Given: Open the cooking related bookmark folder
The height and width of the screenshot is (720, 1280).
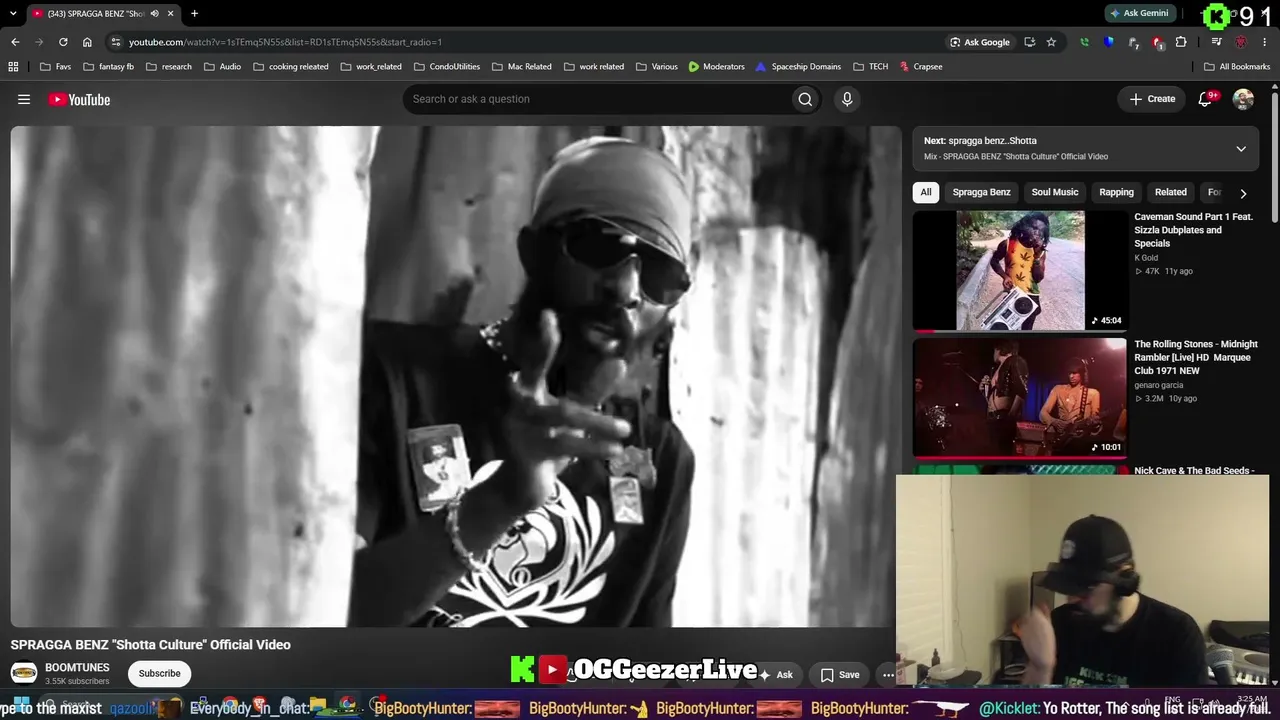Looking at the screenshot, I should pyautogui.click(x=291, y=67).
